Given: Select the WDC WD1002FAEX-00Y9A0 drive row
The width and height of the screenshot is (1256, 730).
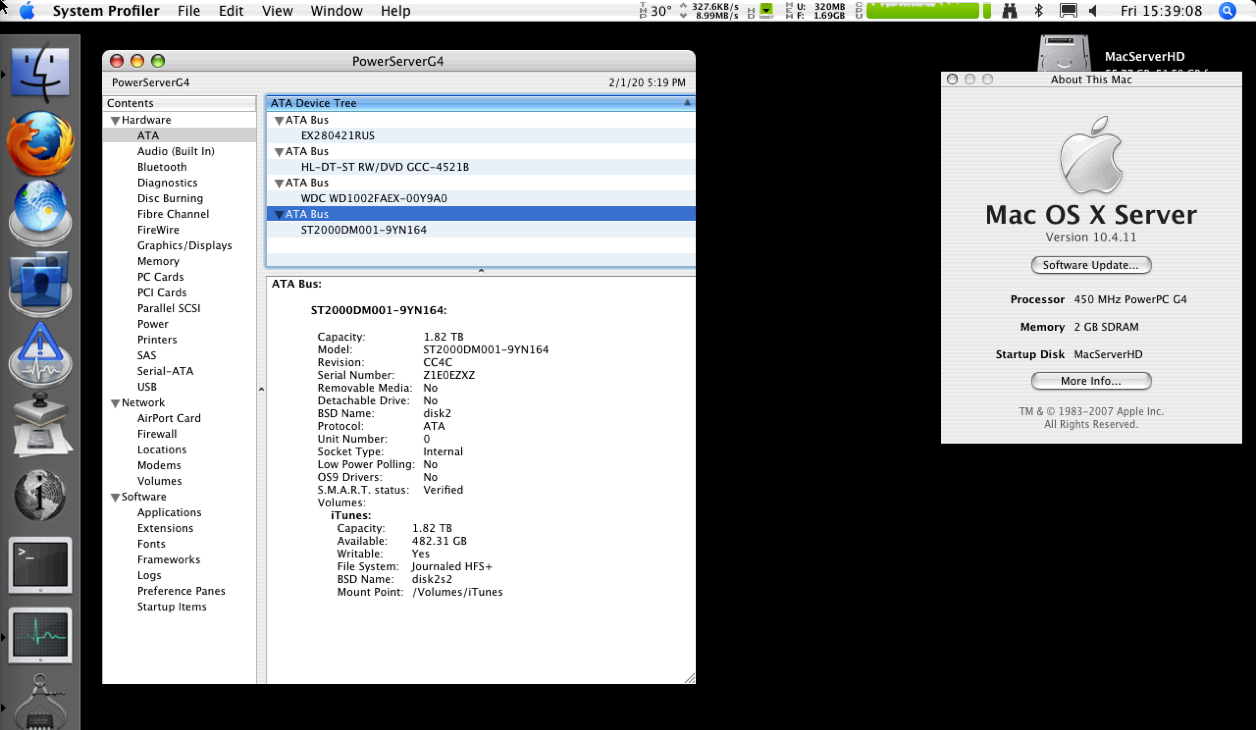Looking at the screenshot, I should (480, 198).
